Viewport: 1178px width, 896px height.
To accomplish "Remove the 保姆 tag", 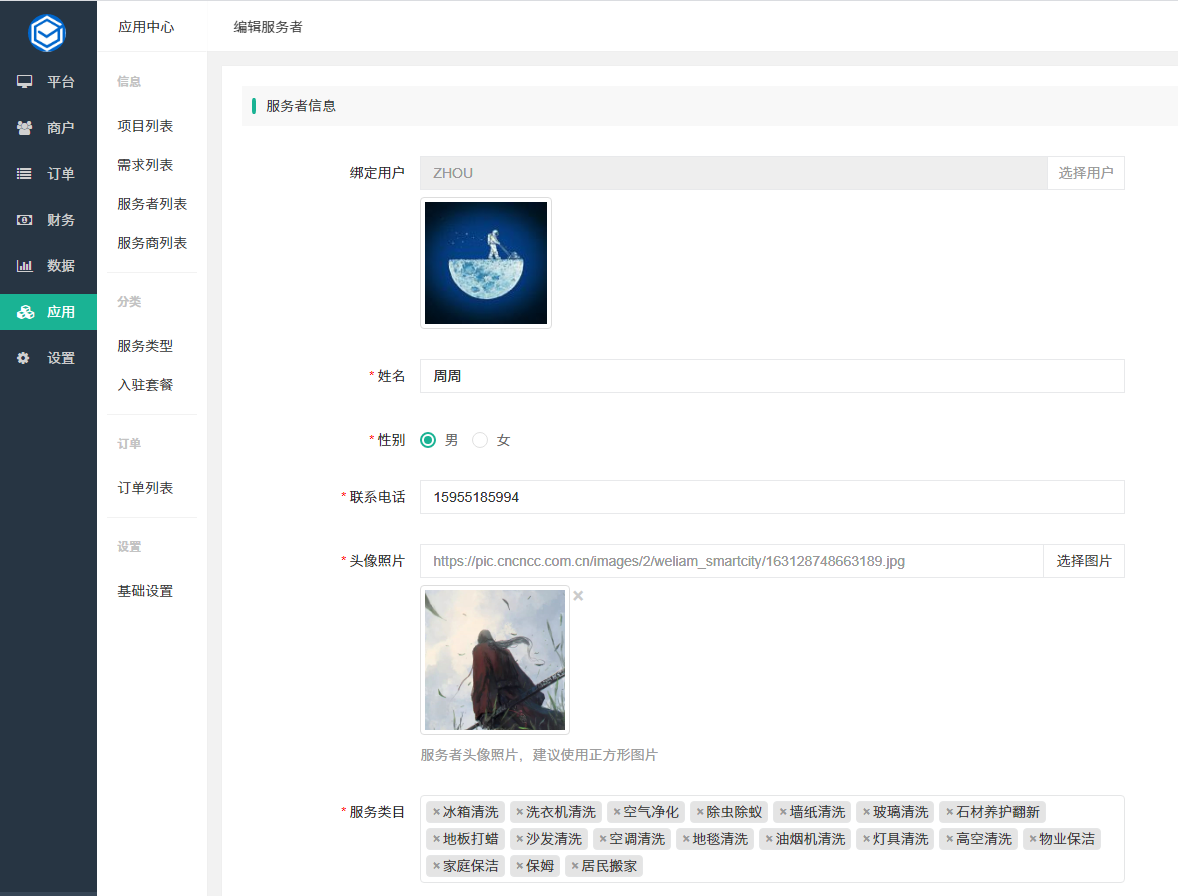I will click(519, 866).
